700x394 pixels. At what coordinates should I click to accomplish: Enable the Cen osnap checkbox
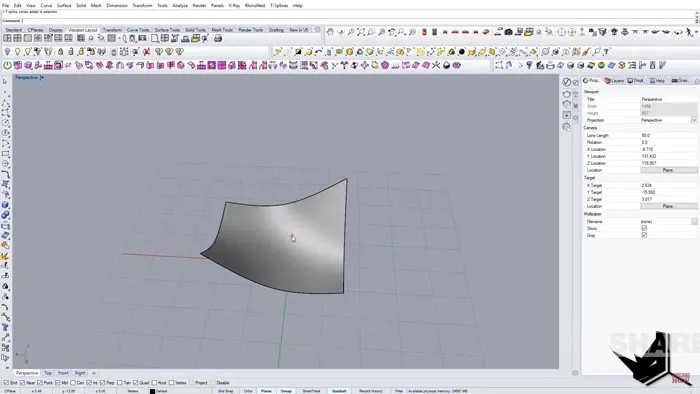click(73, 383)
